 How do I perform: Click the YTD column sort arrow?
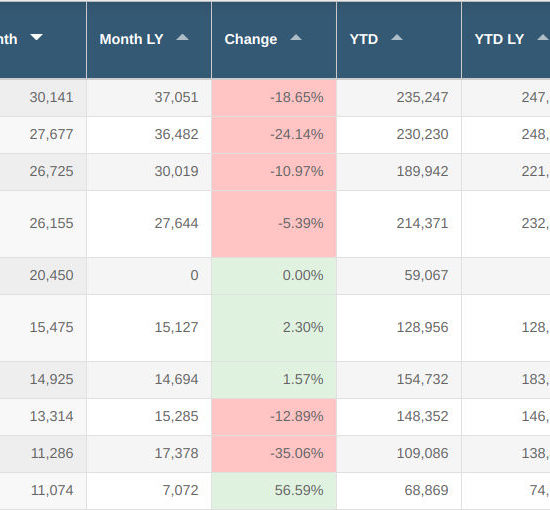pos(397,37)
